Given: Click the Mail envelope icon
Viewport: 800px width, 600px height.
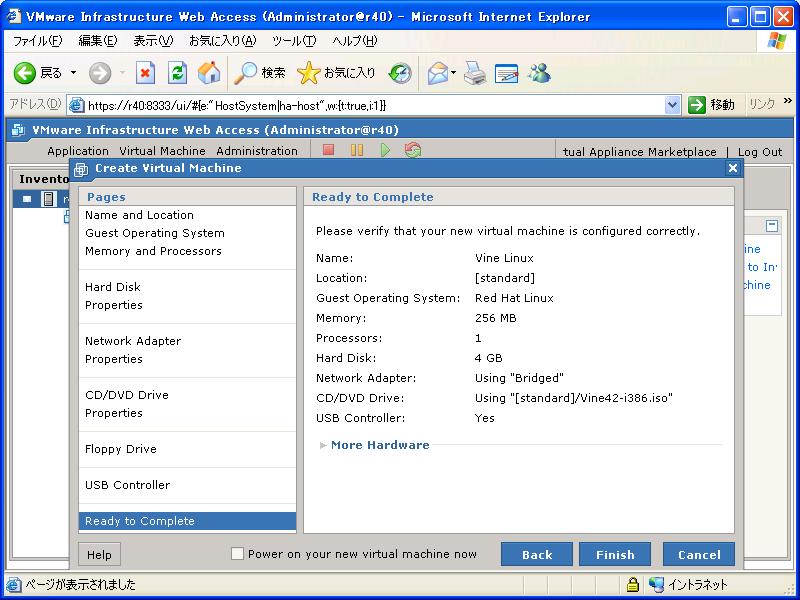Looking at the screenshot, I should coord(438,73).
